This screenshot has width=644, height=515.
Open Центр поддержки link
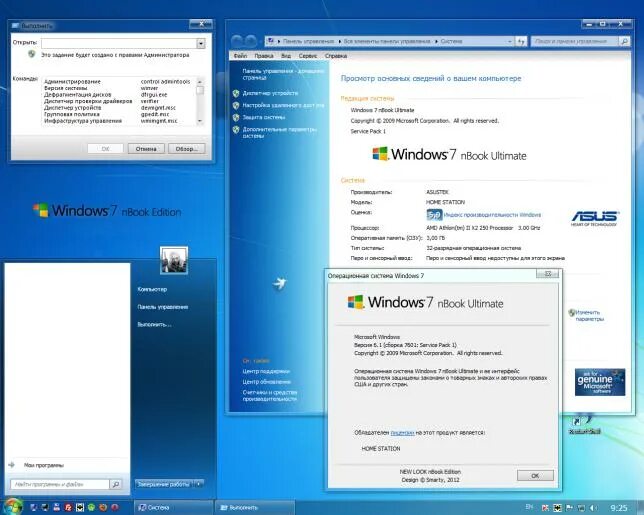pyautogui.click(x=266, y=371)
